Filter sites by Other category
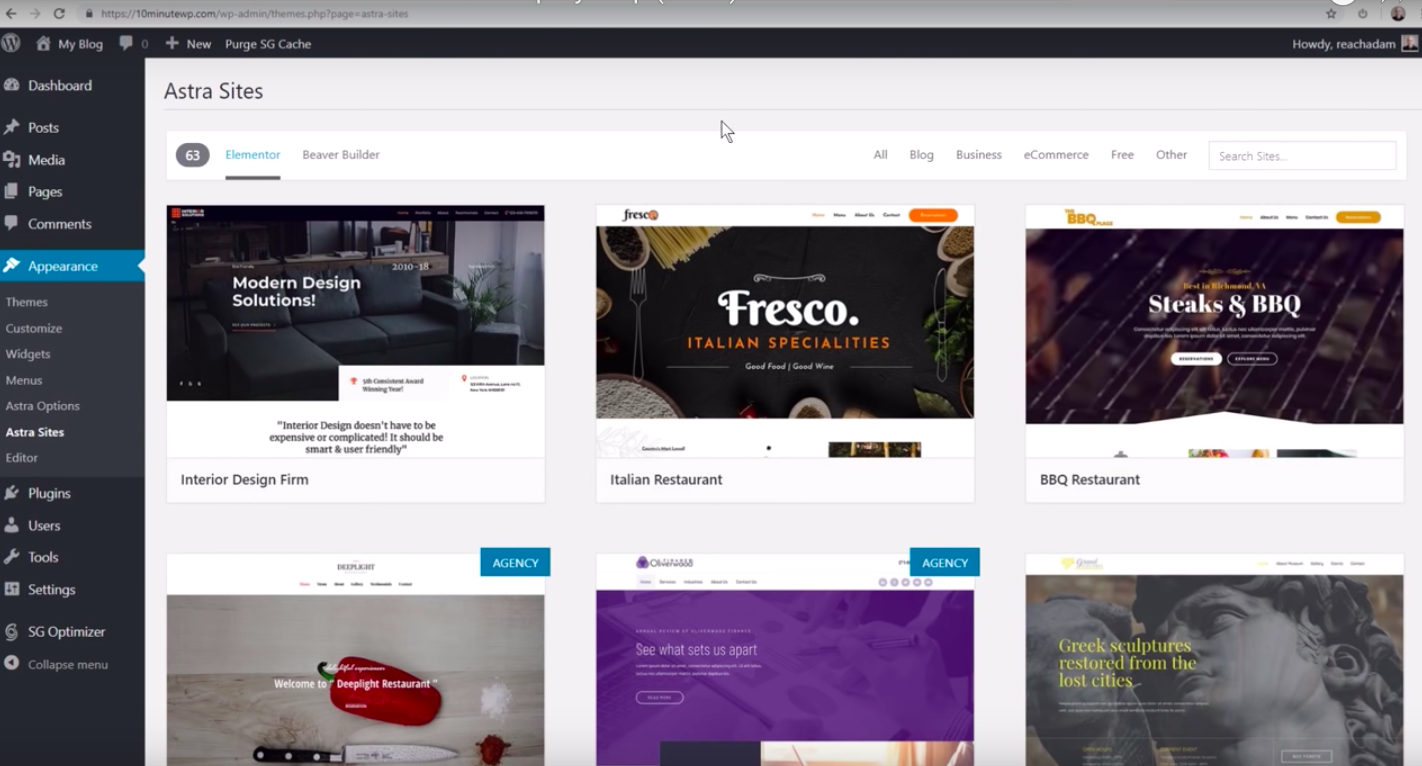 [x=1171, y=155]
